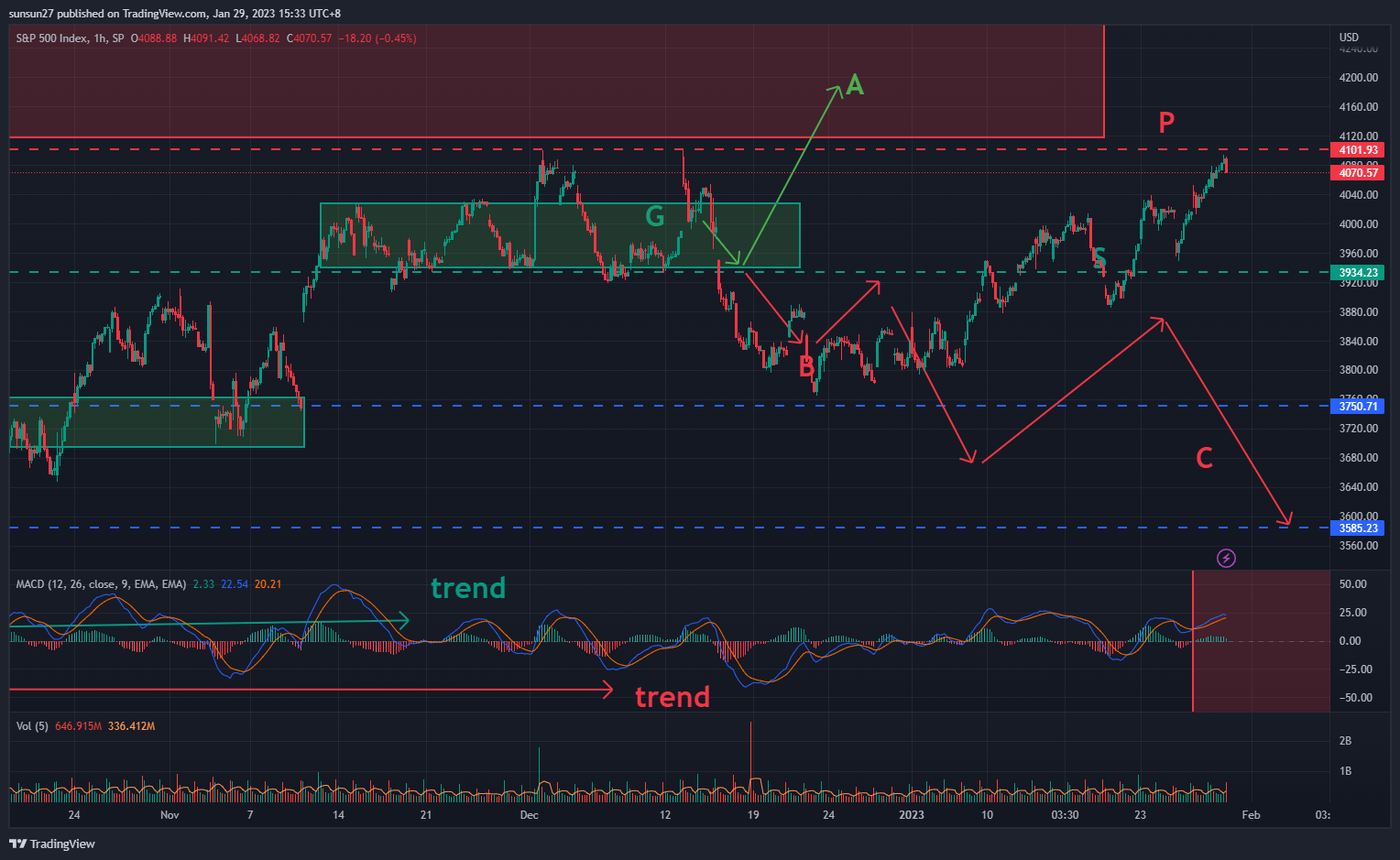Click the blue 3750.71 price label

pyautogui.click(x=1357, y=406)
